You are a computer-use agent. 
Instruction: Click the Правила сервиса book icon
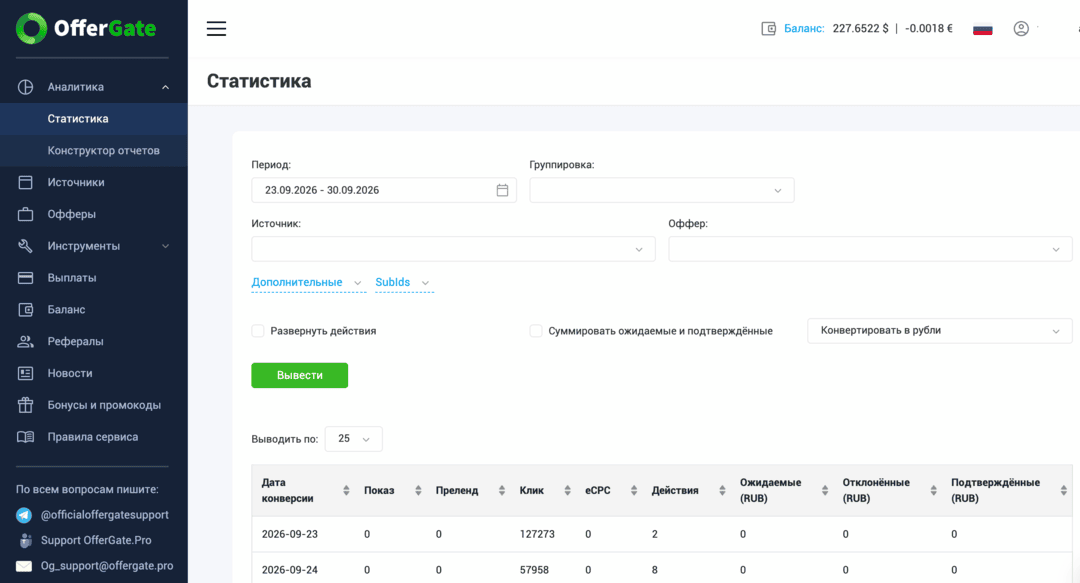tap(25, 437)
